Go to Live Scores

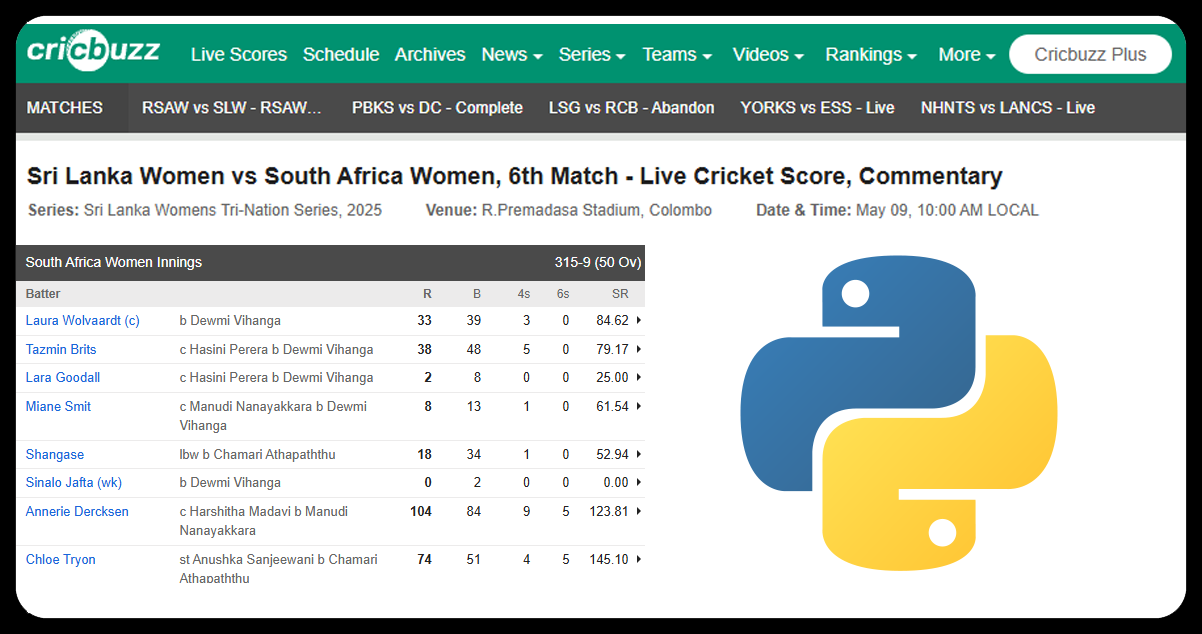point(238,55)
